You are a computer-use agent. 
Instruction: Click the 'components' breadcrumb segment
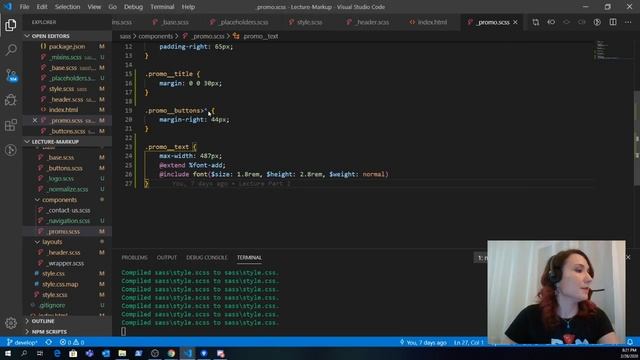[156, 36]
